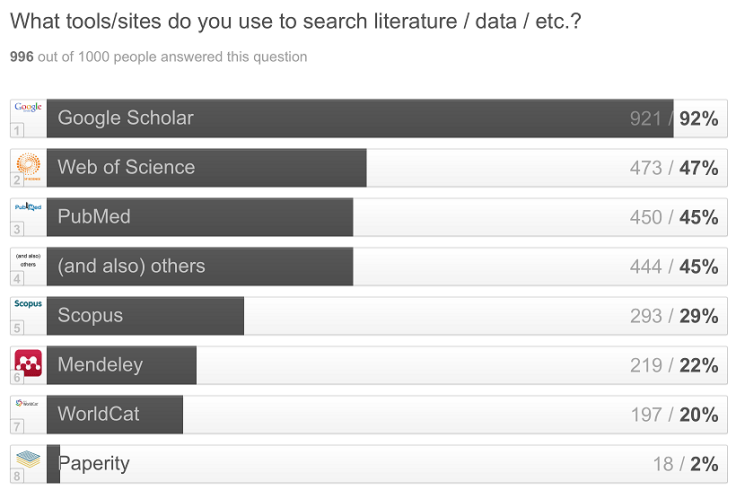Screen dimensions: 736x490
Task: Click the 473 / 47% result value
Action: 673,168
